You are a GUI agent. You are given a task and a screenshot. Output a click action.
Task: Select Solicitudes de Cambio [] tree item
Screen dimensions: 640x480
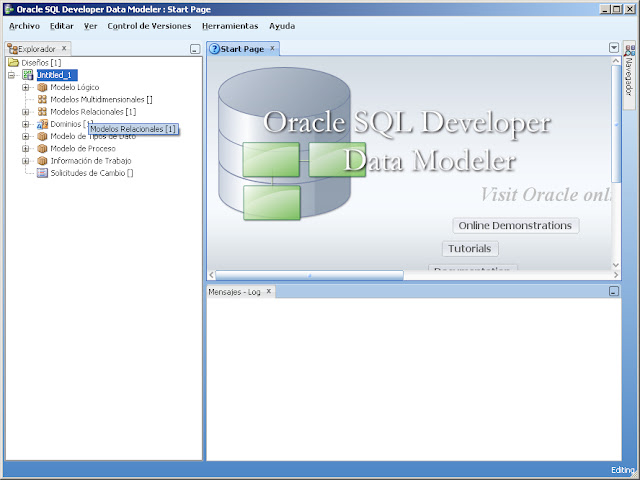pyautogui.click(x=92, y=173)
